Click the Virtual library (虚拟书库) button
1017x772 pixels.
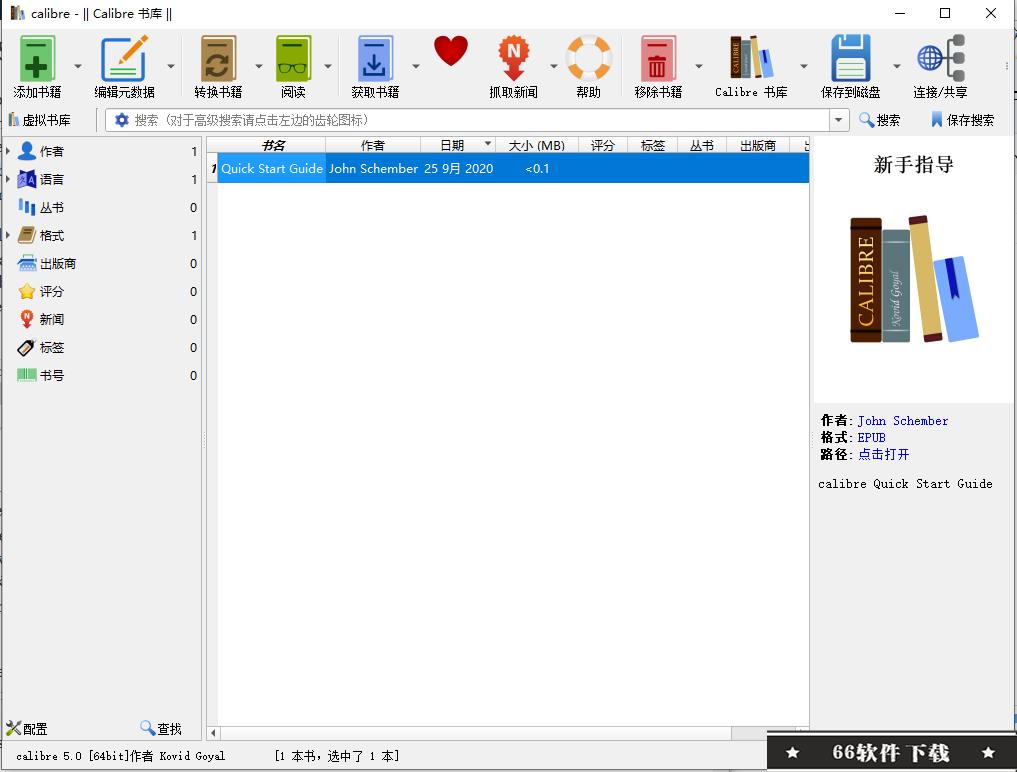[x=40, y=120]
